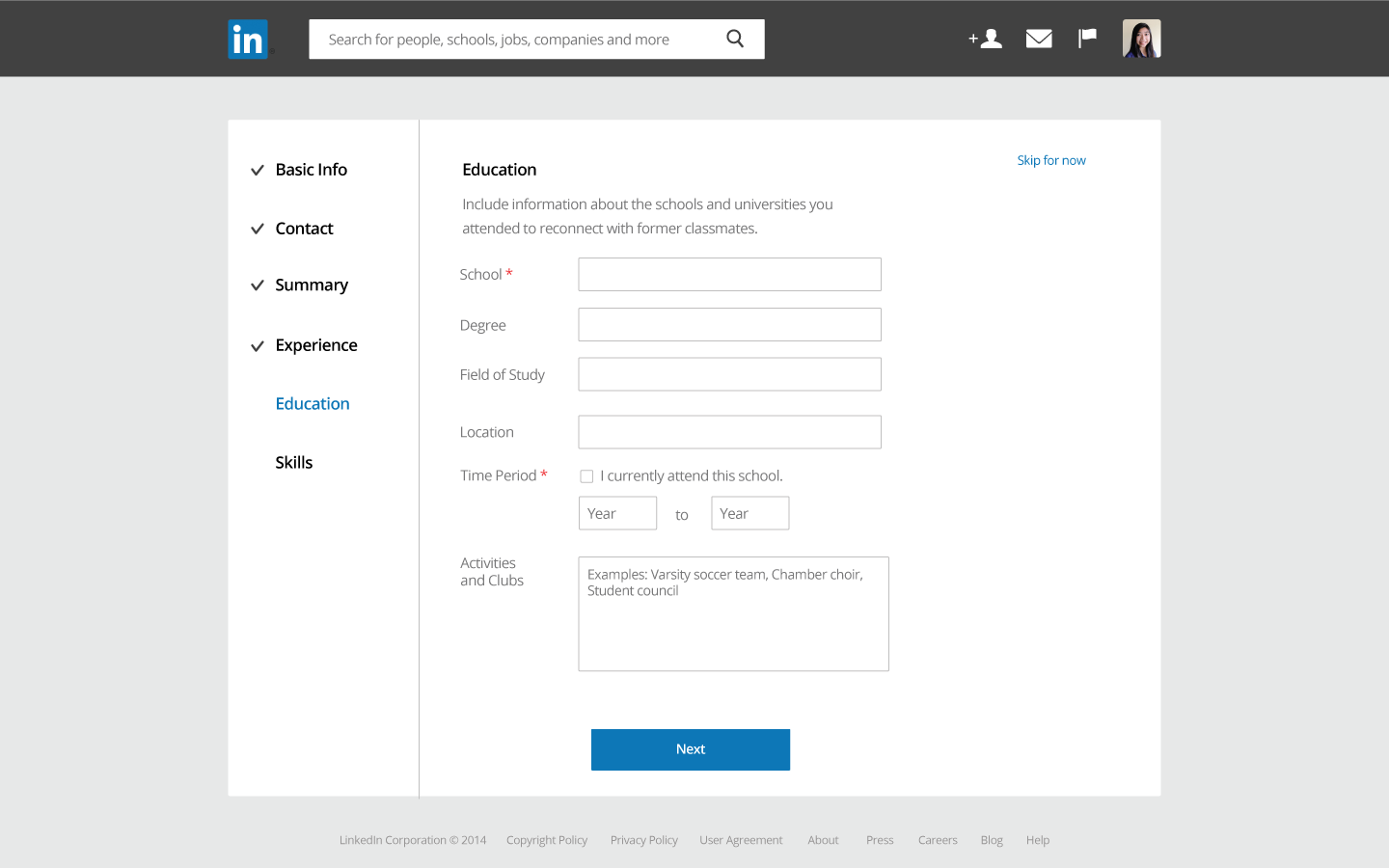Click the Activities and Clubs text area

point(733,613)
